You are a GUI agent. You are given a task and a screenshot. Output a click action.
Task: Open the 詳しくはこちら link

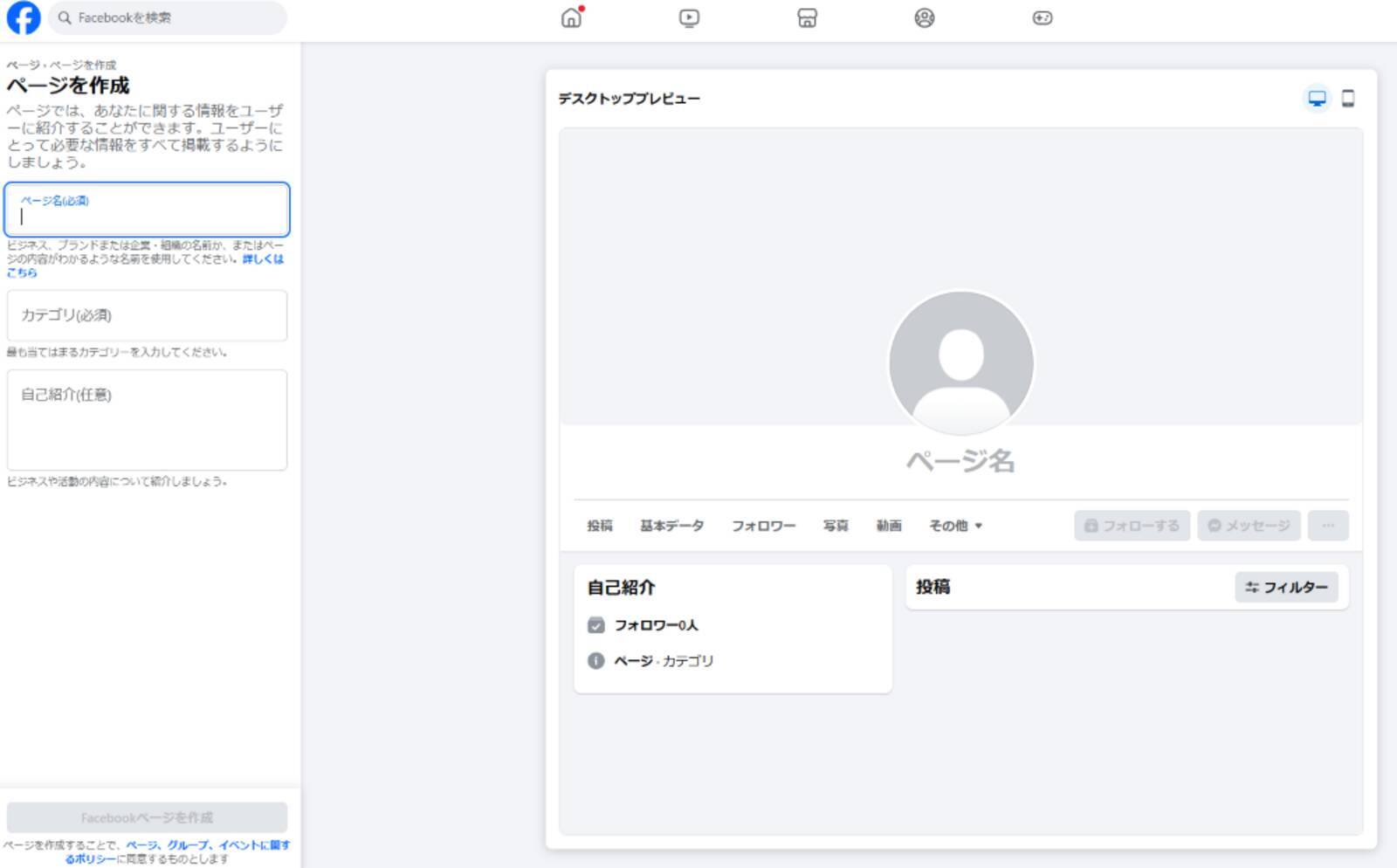click(x=262, y=259)
